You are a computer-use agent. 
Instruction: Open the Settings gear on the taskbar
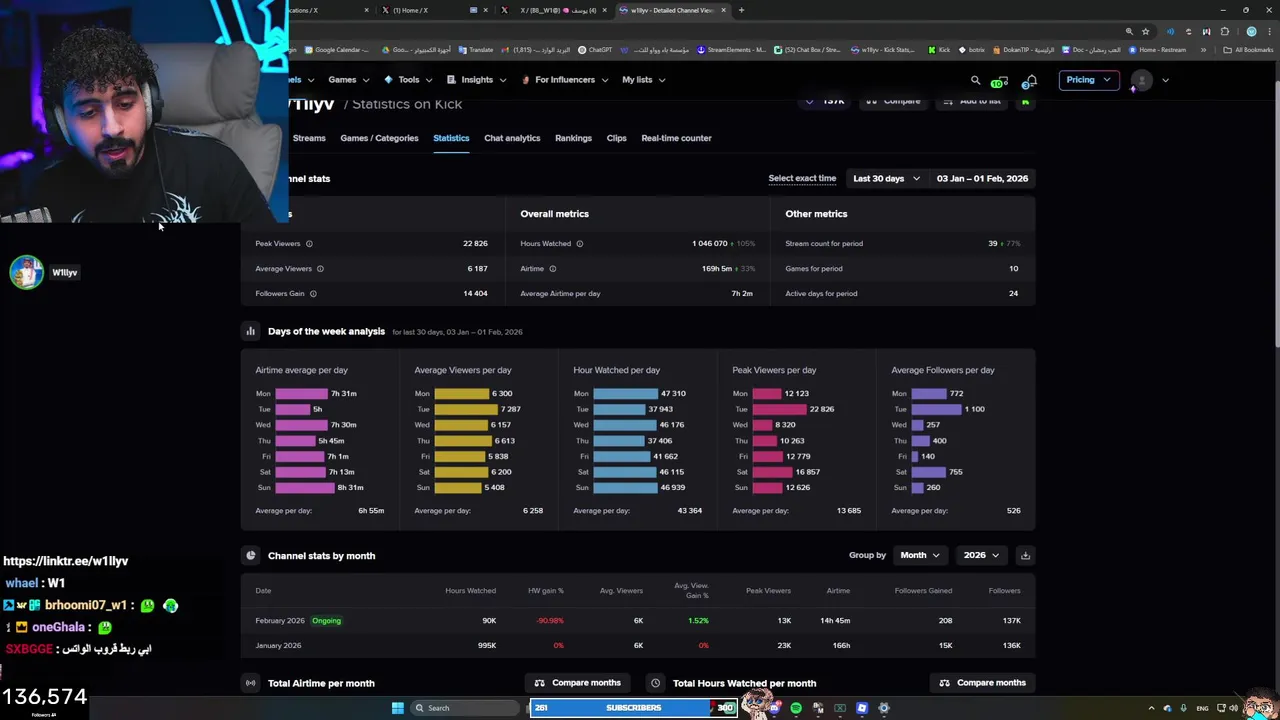tap(884, 708)
